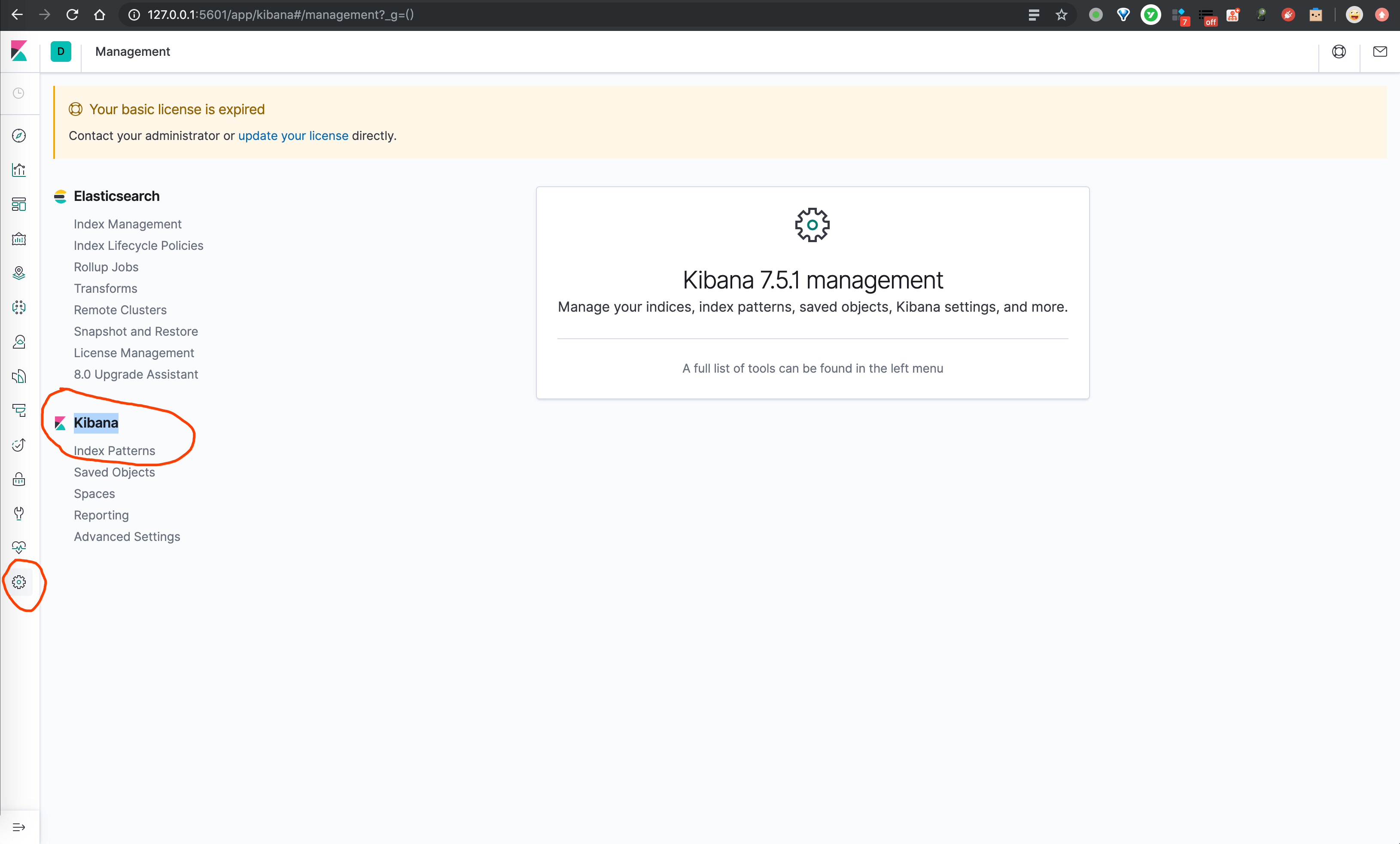Open Discover compass icon in sidebar
The height and width of the screenshot is (844, 1400).
19,136
